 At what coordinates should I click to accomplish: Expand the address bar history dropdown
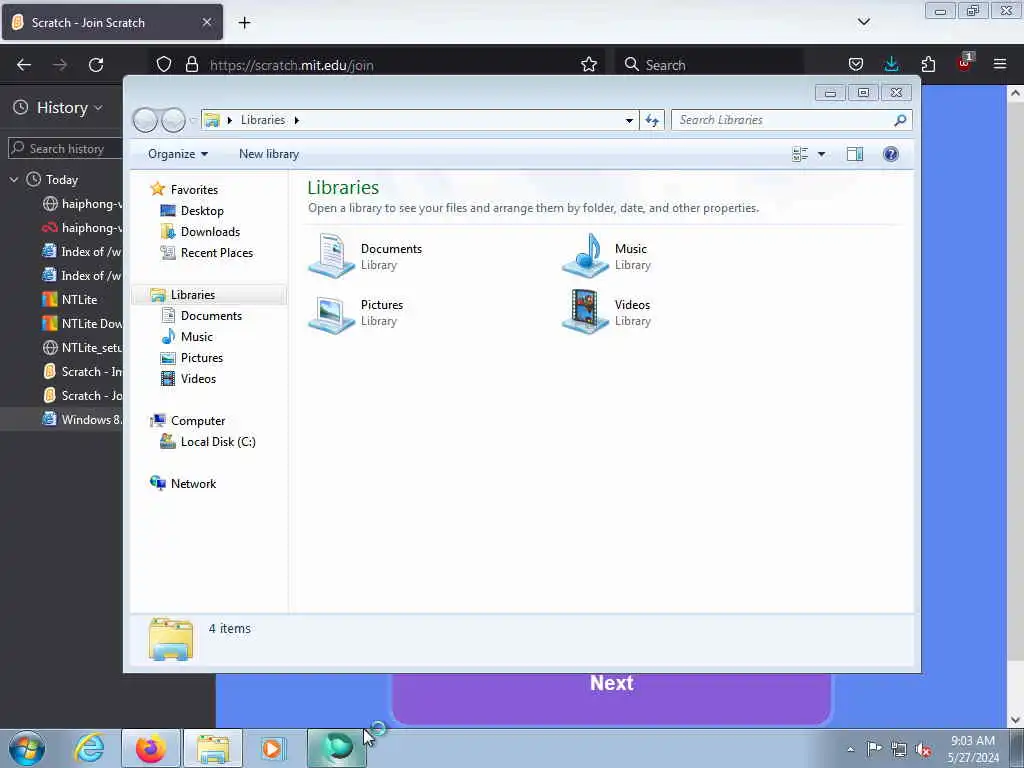point(629,120)
